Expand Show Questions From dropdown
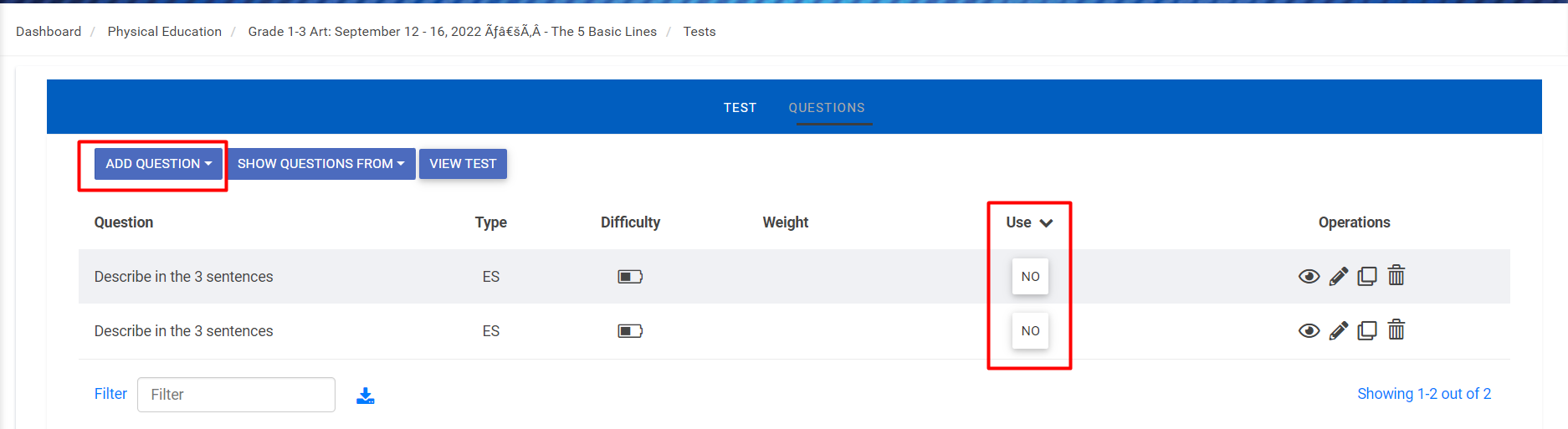 pyautogui.click(x=320, y=164)
